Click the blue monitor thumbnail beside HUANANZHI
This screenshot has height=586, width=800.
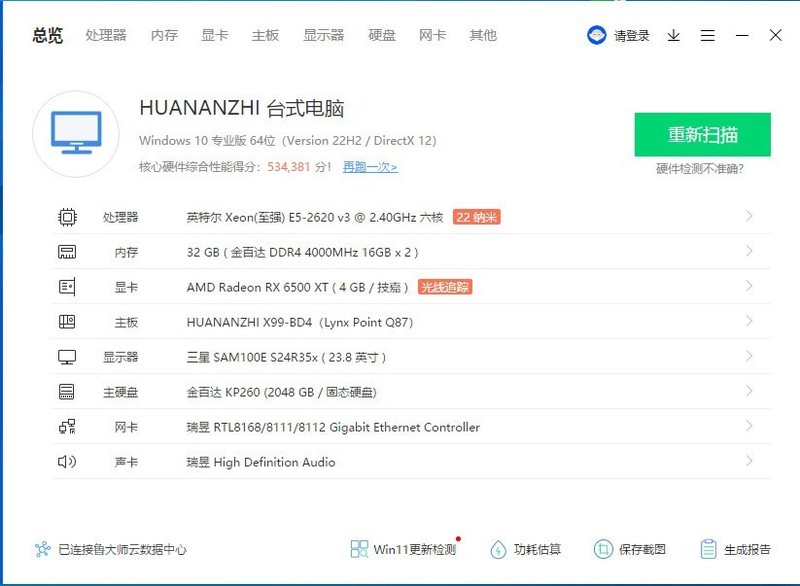[74, 133]
